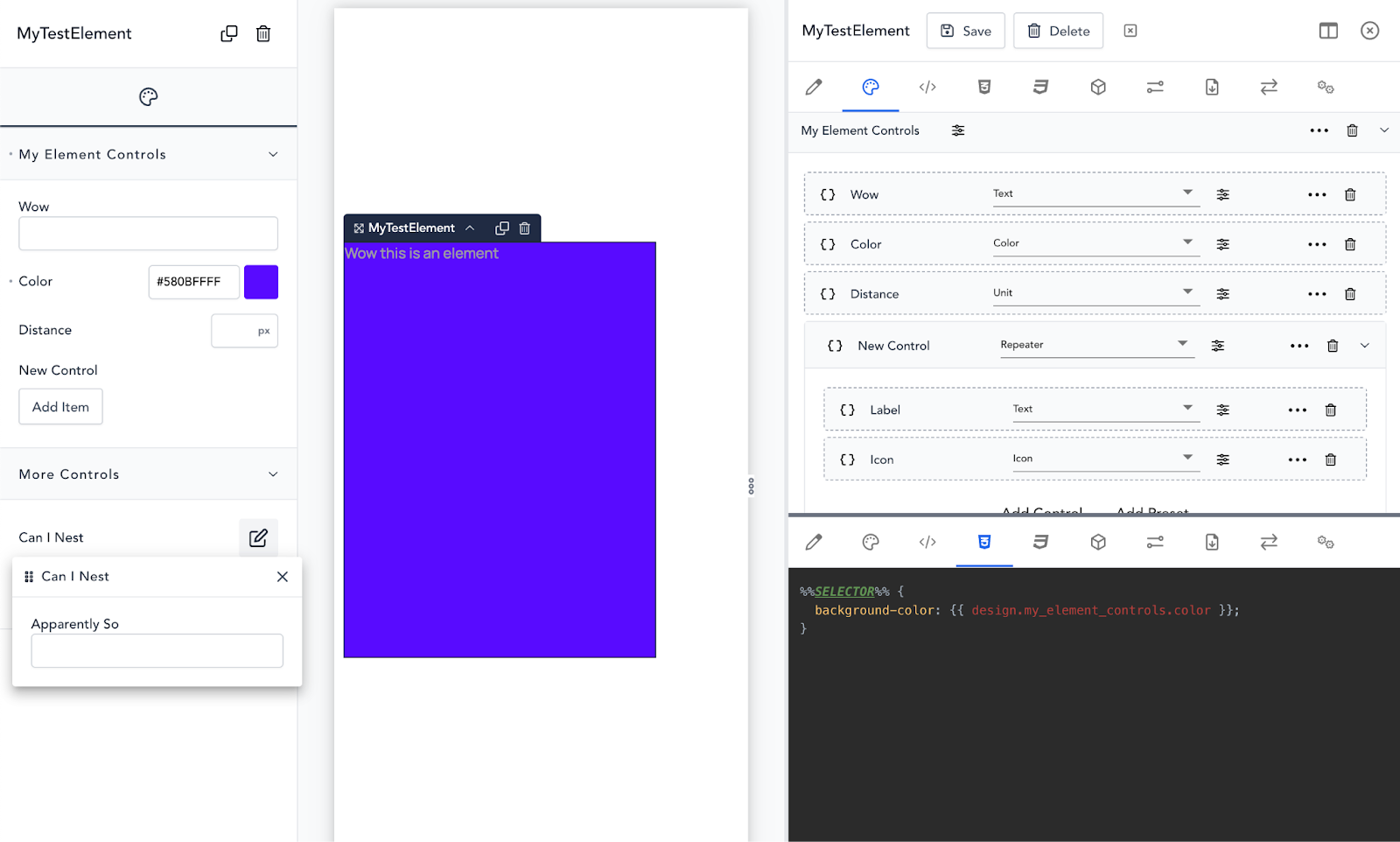Click the settings sliders icon for Wow control
This screenshot has height=842, width=1400.
tap(1222, 194)
